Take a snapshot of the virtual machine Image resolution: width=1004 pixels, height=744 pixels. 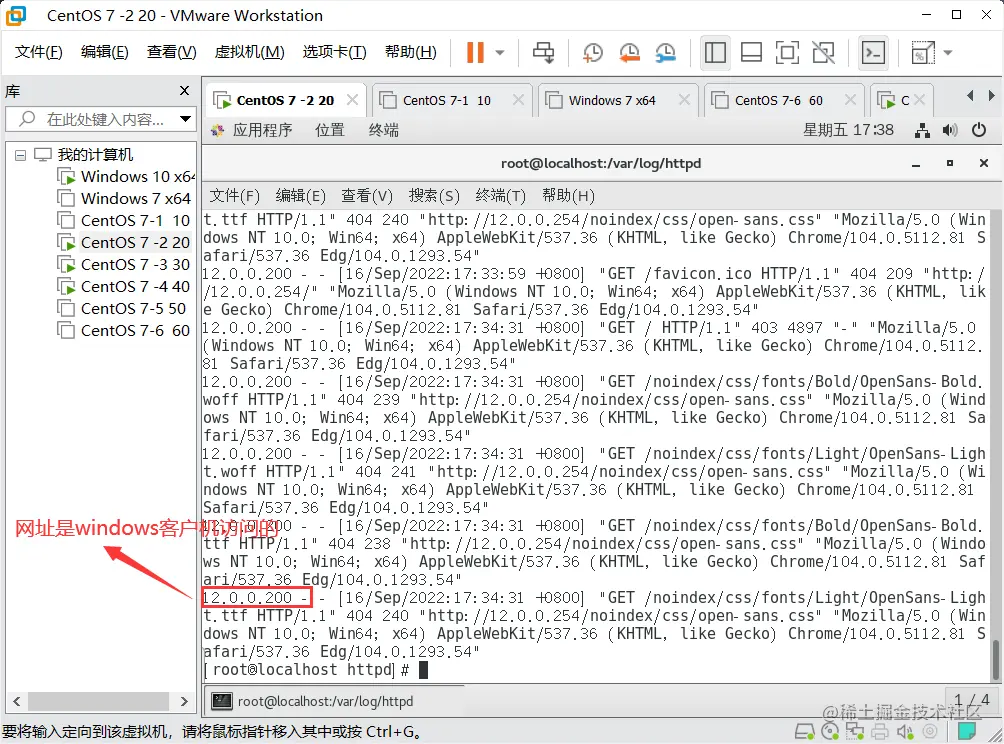click(x=592, y=52)
